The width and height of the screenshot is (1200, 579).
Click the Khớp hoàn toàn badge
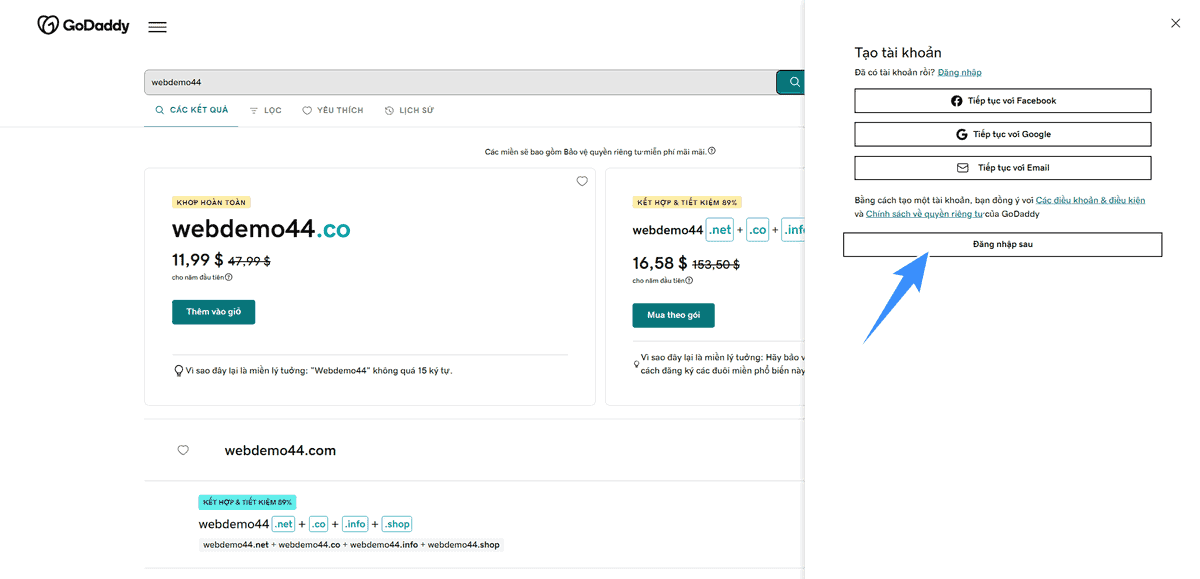pyautogui.click(x=211, y=202)
